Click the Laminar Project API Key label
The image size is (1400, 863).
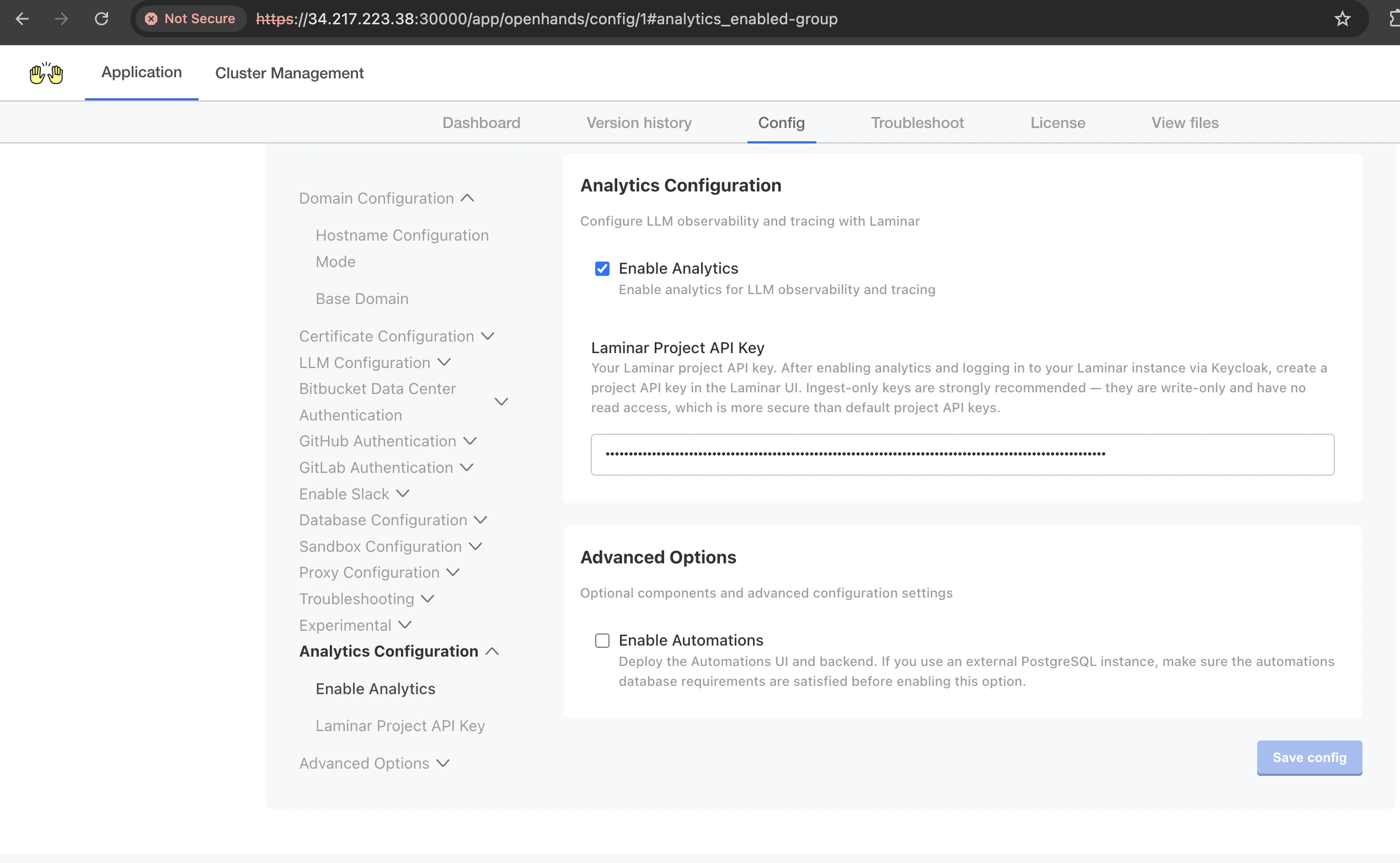point(677,348)
